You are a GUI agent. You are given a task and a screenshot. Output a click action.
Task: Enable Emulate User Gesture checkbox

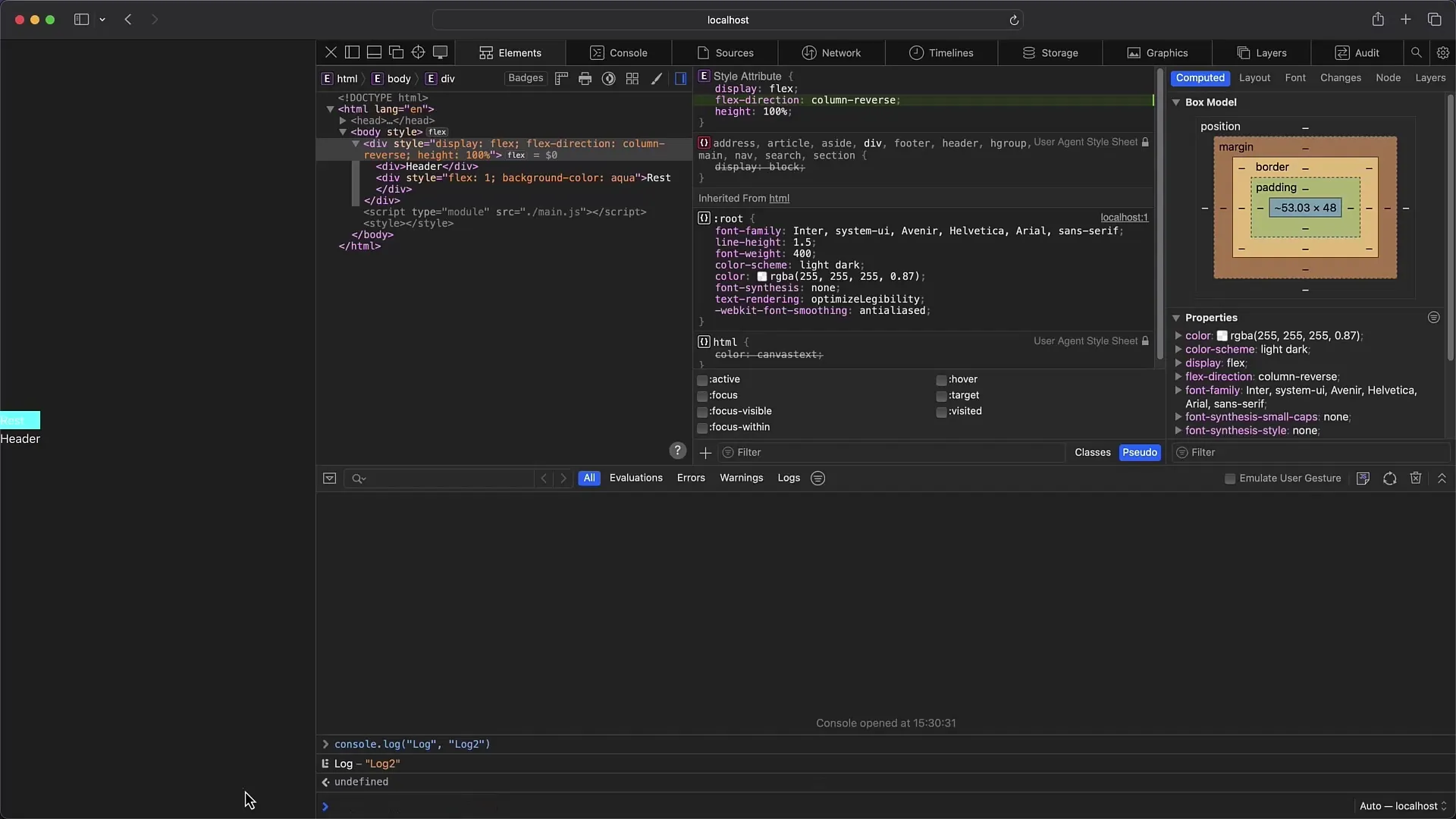[x=1229, y=478]
